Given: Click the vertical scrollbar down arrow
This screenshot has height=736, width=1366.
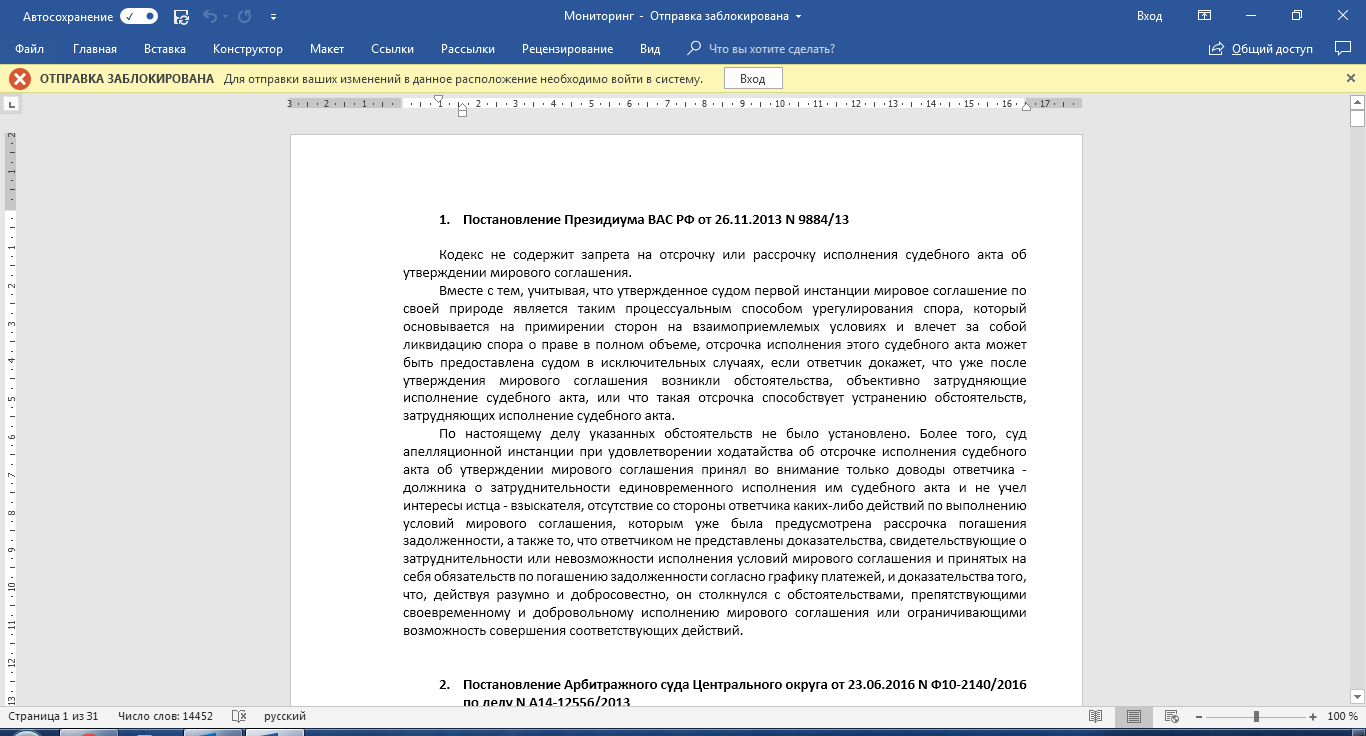Looking at the screenshot, I should 1357,696.
